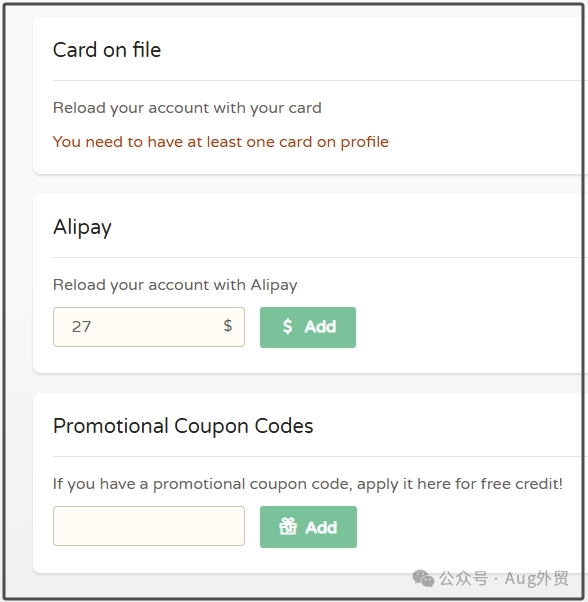Viewport: 588px width, 602px height.
Task: Click the Aug外贸 watermark text
Action: (x=537, y=578)
